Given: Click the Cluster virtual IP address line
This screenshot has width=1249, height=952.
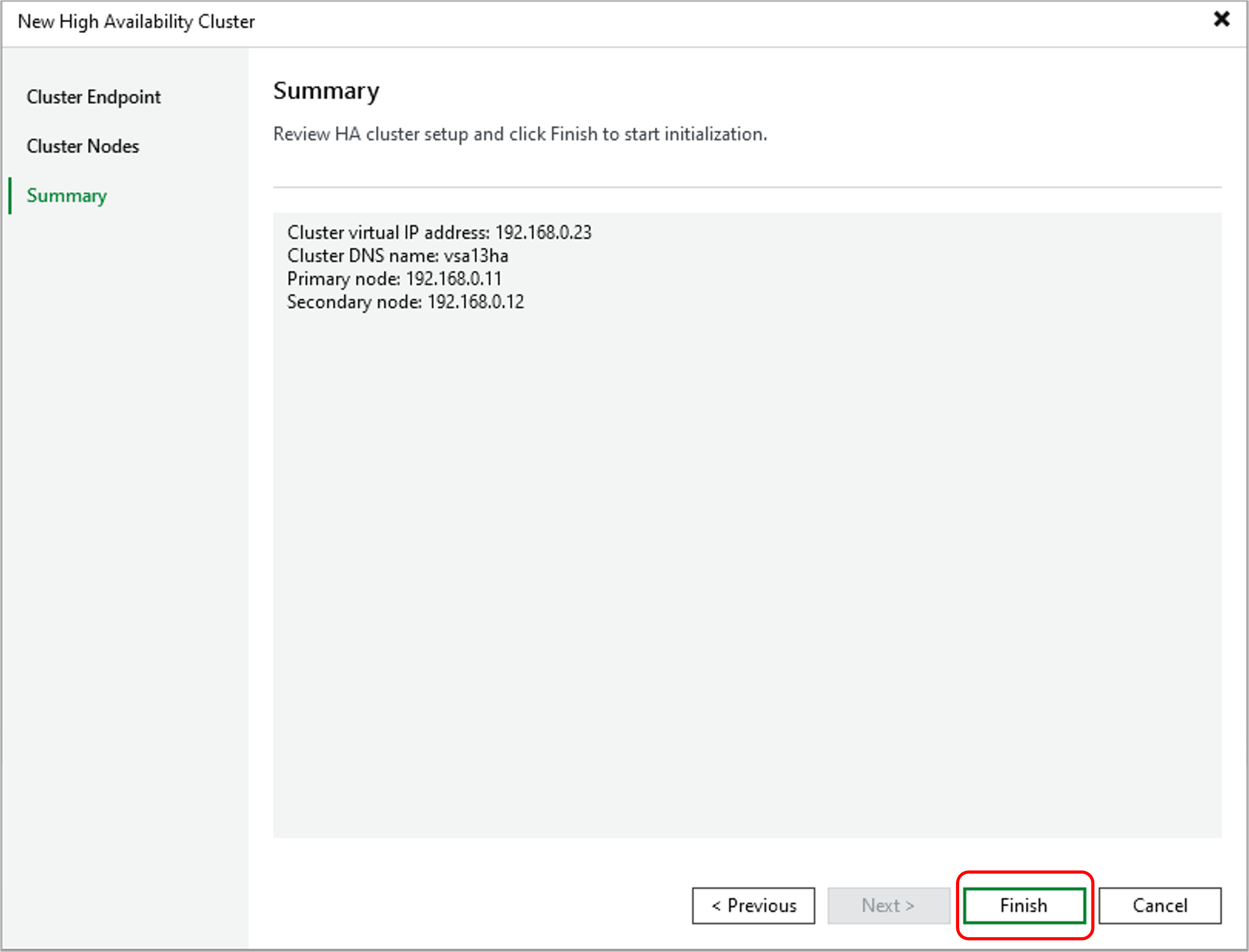Looking at the screenshot, I should pyautogui.click(x=439, y=233).
